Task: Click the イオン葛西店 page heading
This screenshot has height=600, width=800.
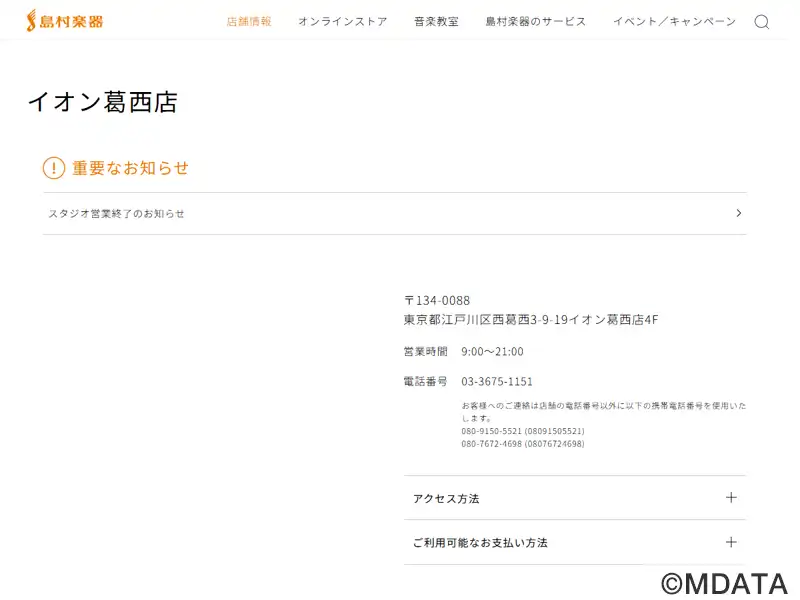Action: point(103,102)
